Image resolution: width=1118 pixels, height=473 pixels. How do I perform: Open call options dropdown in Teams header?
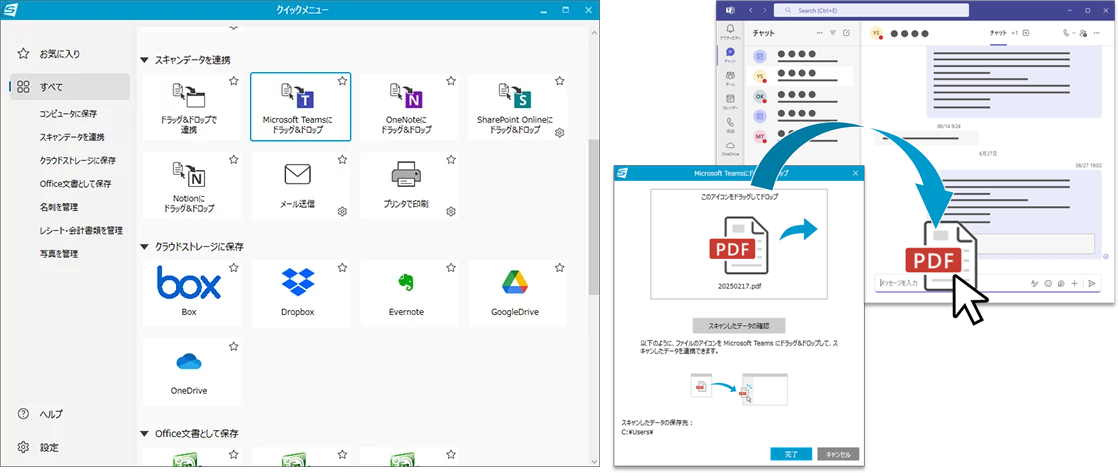pyautogui.click(x=1073, y=33)
